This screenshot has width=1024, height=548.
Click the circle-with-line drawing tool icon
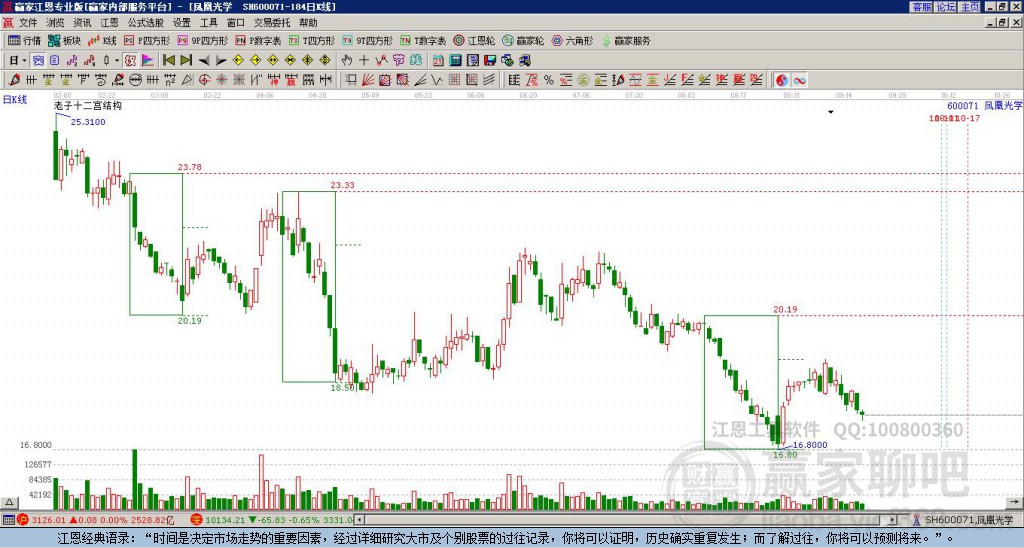click(135, 80)
